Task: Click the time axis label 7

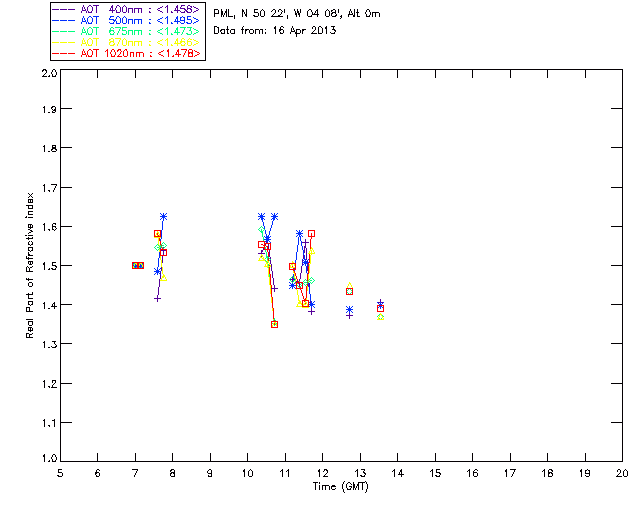Action: point(135,473)
